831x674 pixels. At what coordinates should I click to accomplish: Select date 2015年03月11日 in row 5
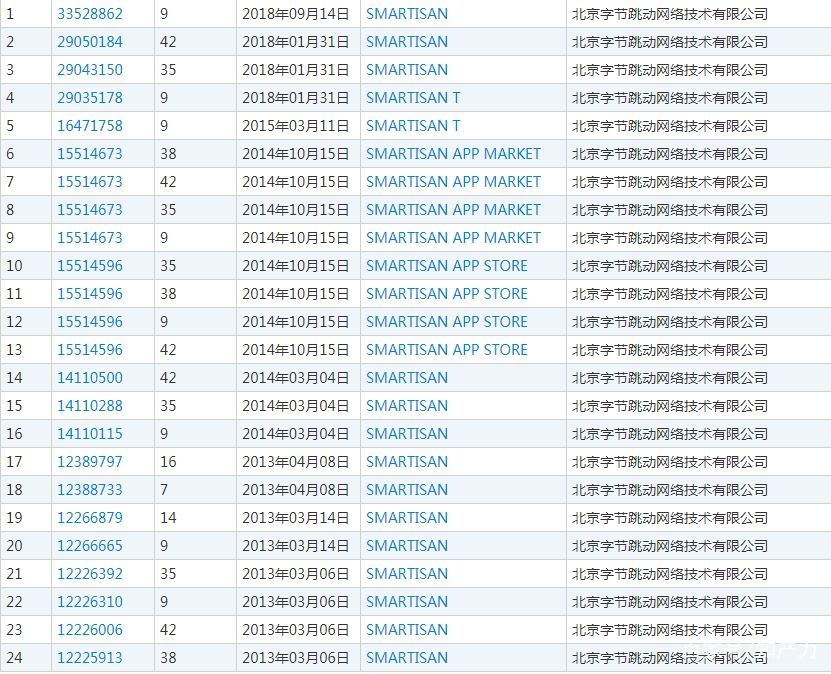click(x=296, y=126)
